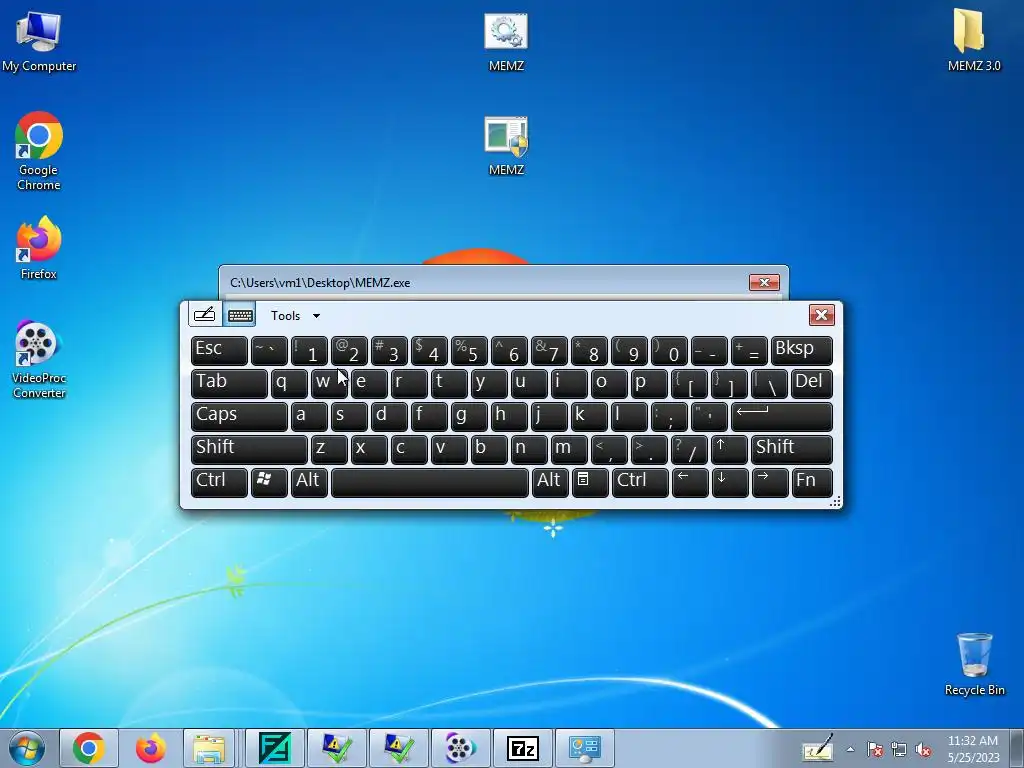Select the Recycle Bin icon
This screenshot has height=768, width=1024.
coord(974,665)
